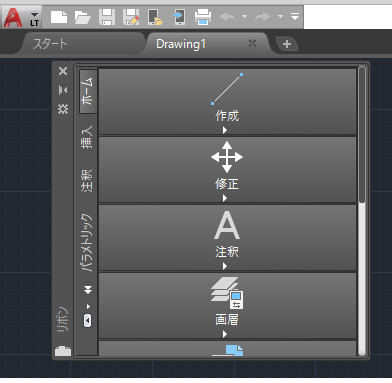
Task: Expand the 画層 panel arrow
Action: coord(225,334)
